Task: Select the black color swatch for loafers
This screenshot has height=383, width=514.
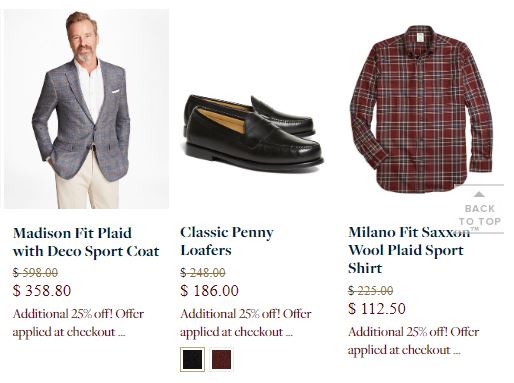Action: click(192, 359)
